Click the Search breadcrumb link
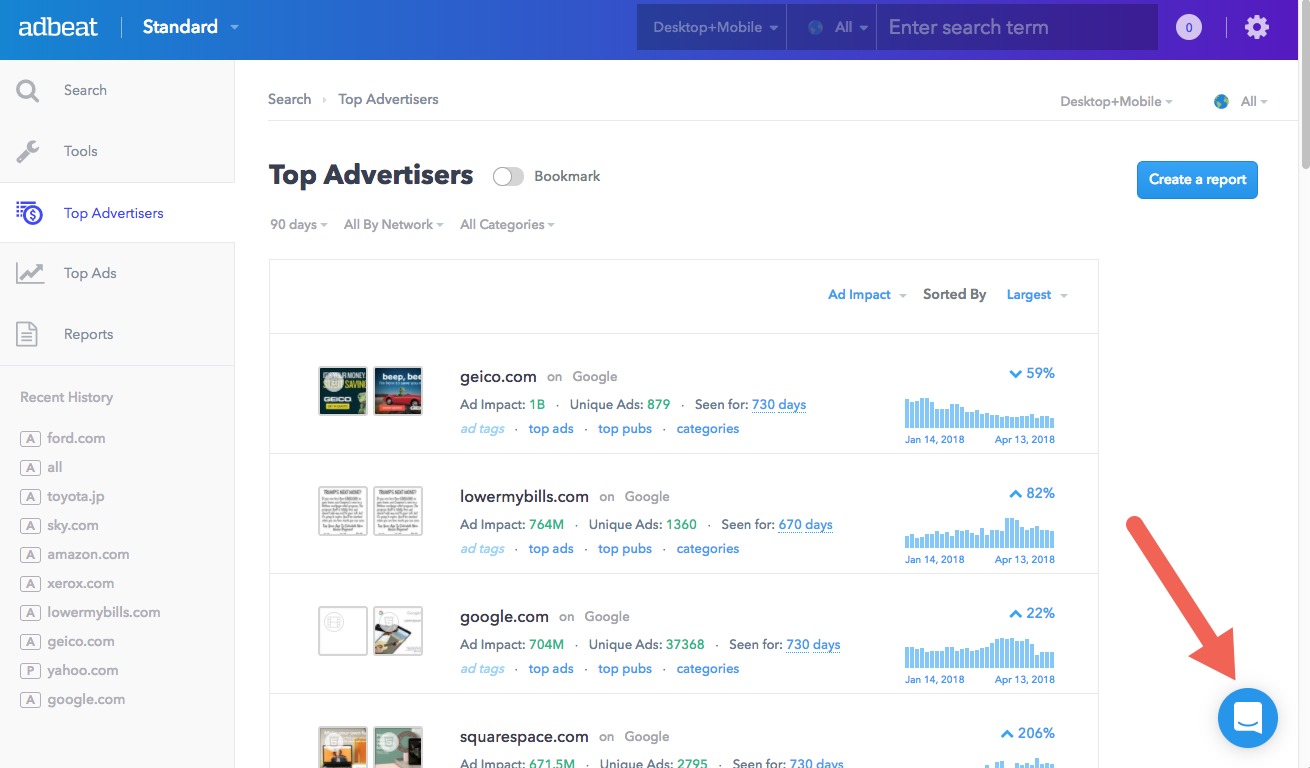Screen dimensions: 1310x768 [289, 99]
